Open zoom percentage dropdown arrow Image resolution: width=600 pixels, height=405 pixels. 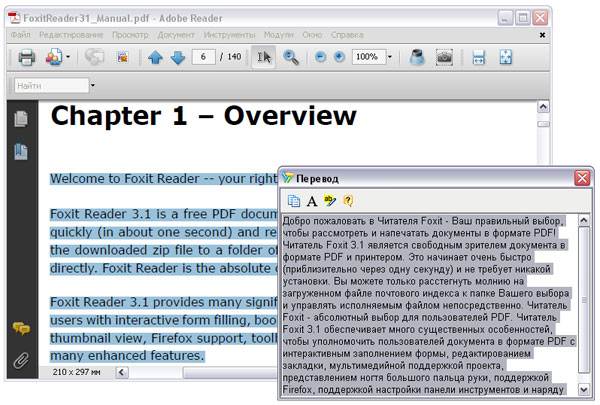click(390, 57)
